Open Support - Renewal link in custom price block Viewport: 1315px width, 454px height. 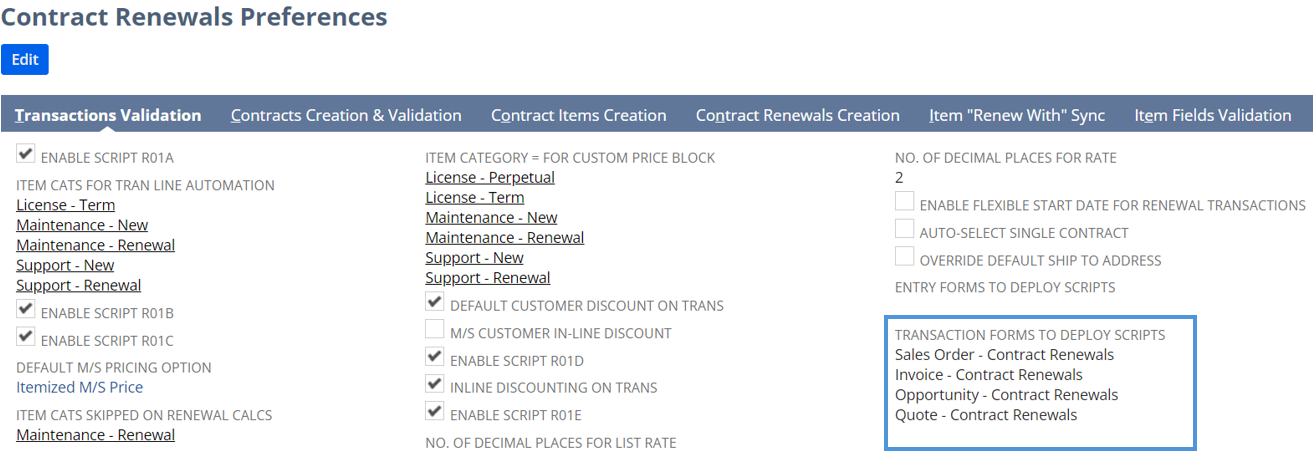point(487,277)
